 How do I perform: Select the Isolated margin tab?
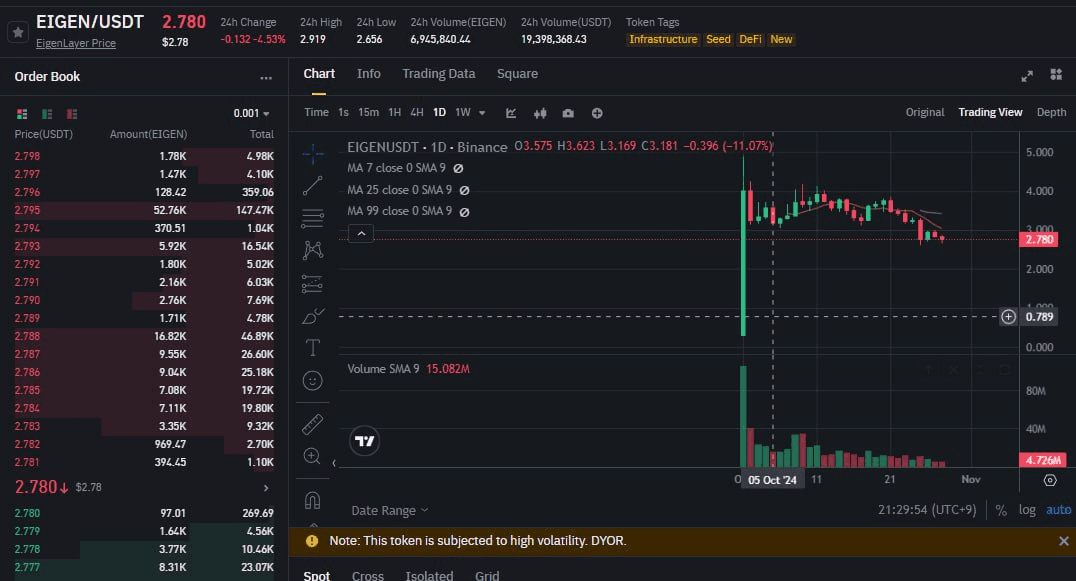[429, 575]
